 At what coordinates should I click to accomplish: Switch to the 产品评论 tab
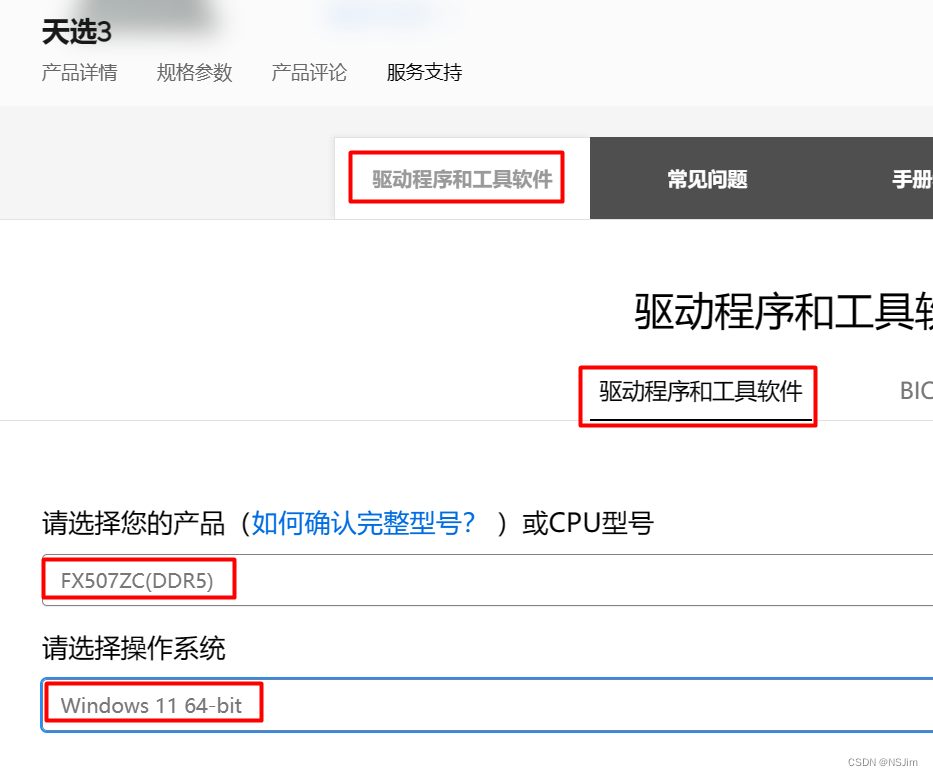pos(309,73)
